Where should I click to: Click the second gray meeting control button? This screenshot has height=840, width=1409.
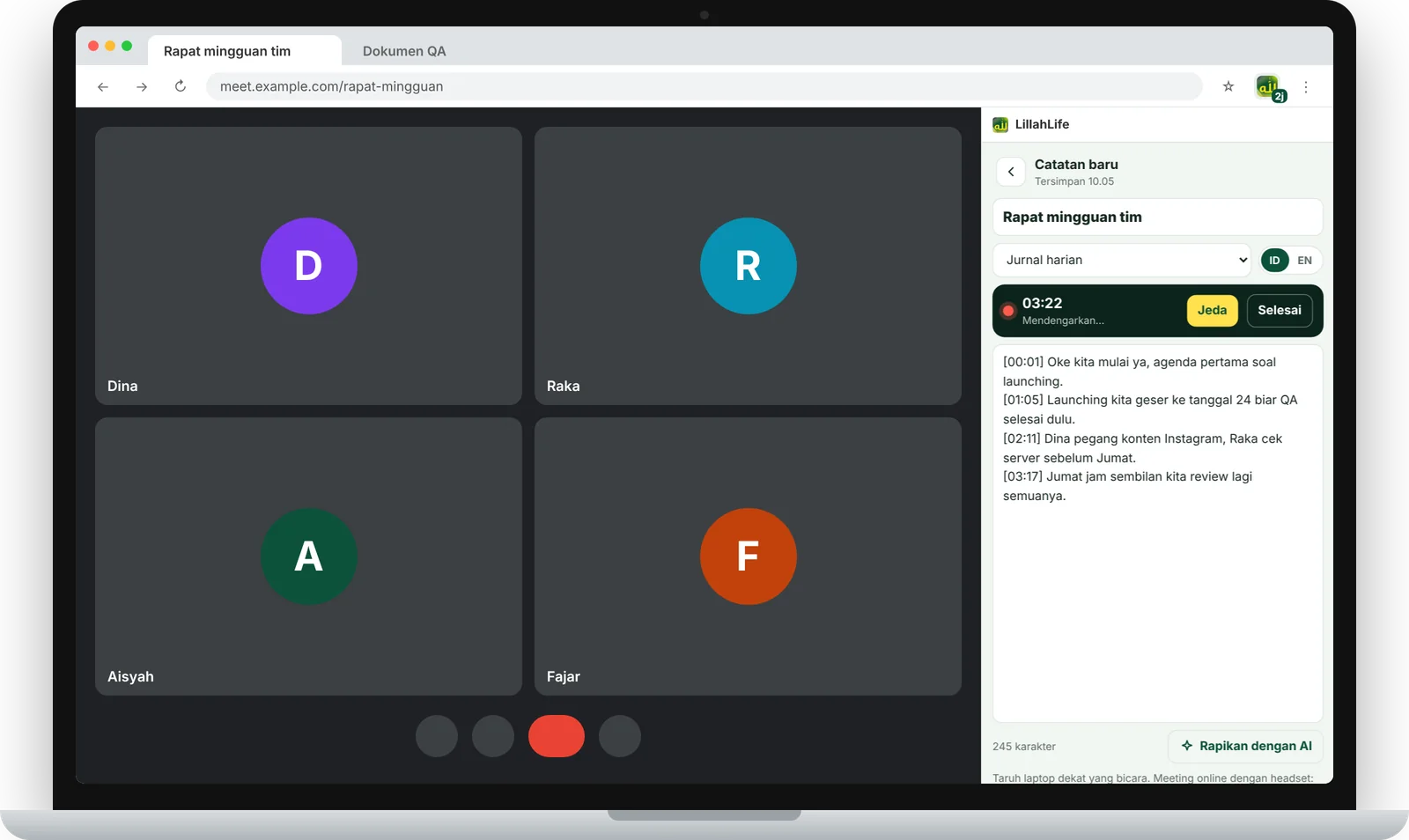[493, 736]
